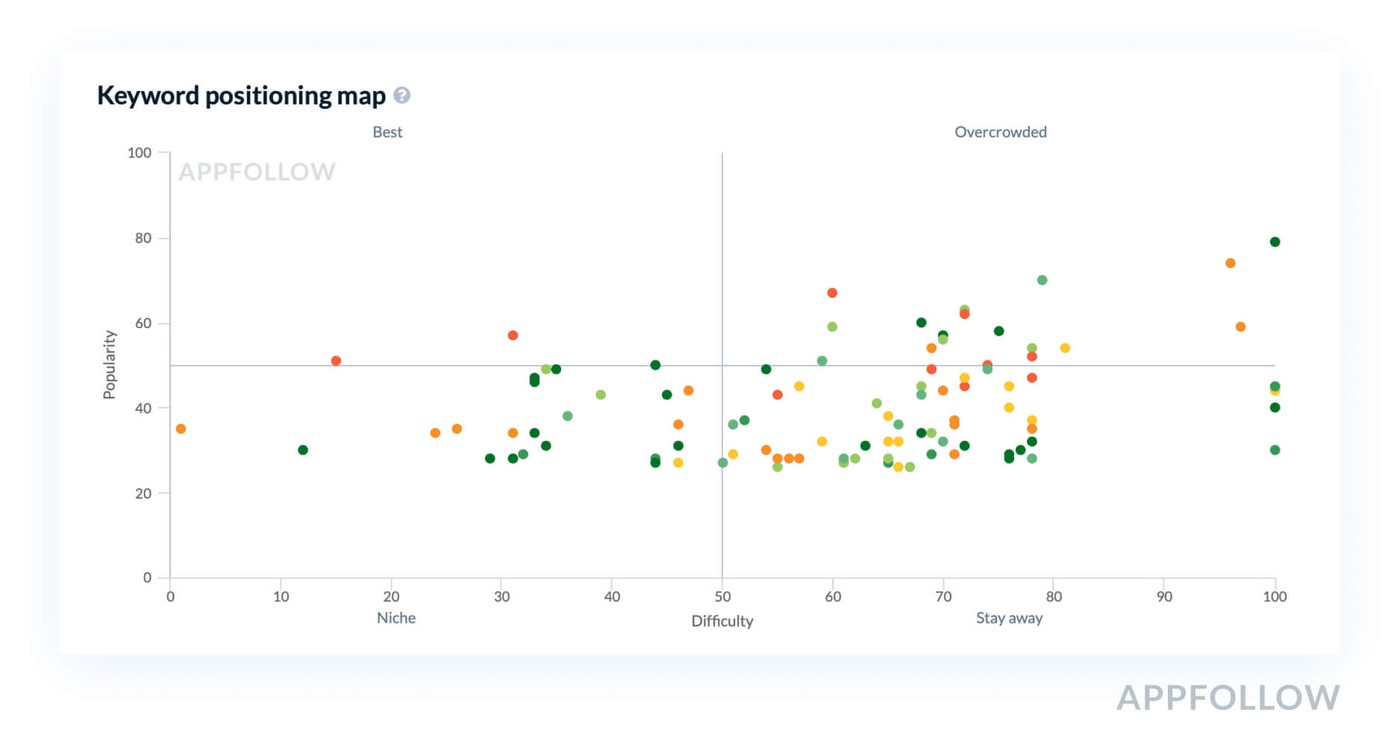The height and width of the screenshot is (740, 1400).
Task: Click the red dot at difficulty 60, popularity 67
Action: (832, 293)
